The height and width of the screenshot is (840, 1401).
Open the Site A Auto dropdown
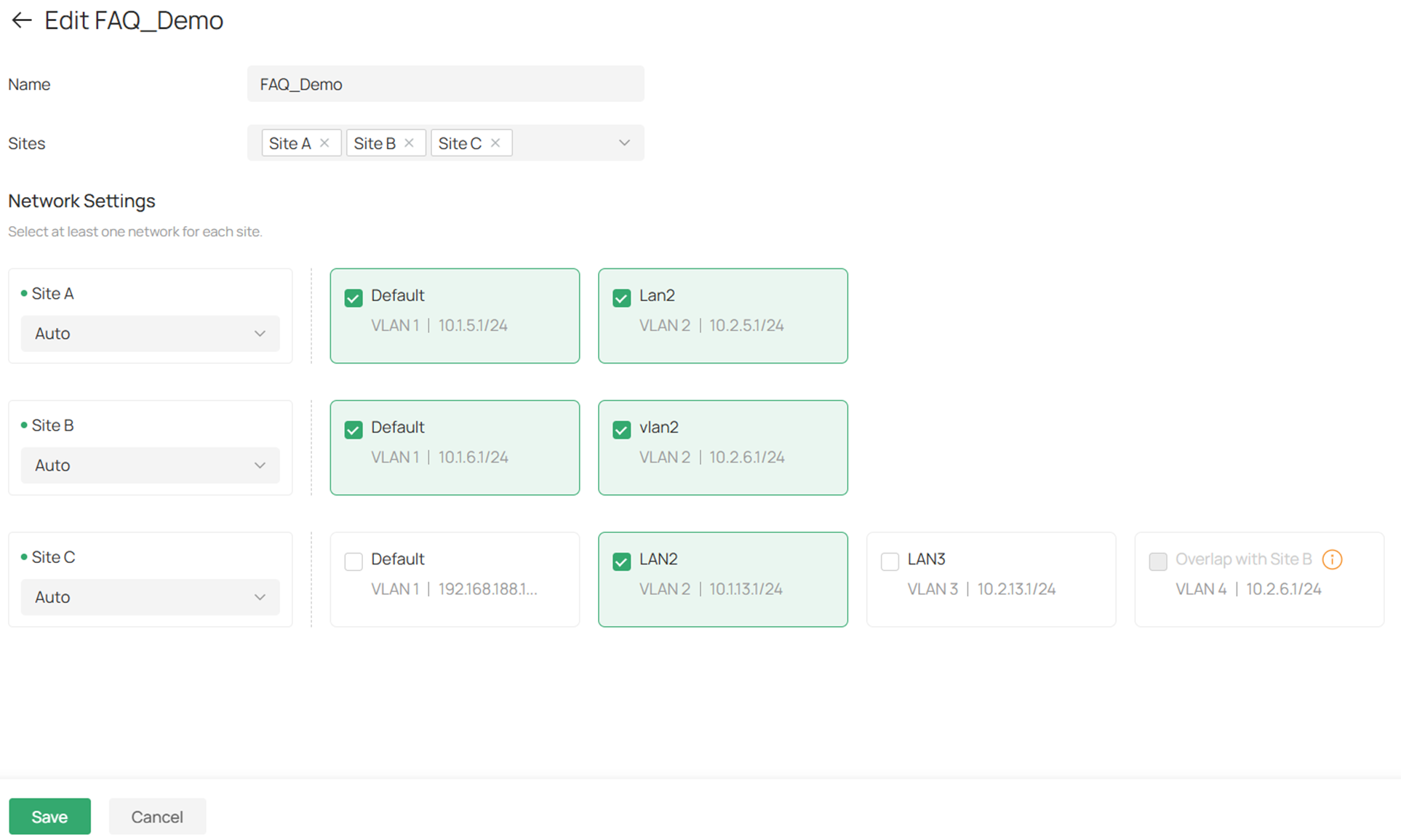(x=150, y=333)
